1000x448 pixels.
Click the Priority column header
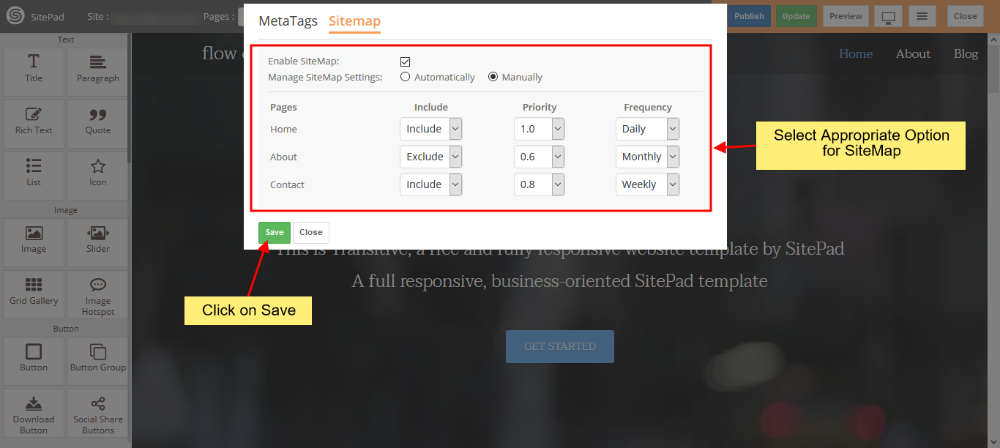540,107
